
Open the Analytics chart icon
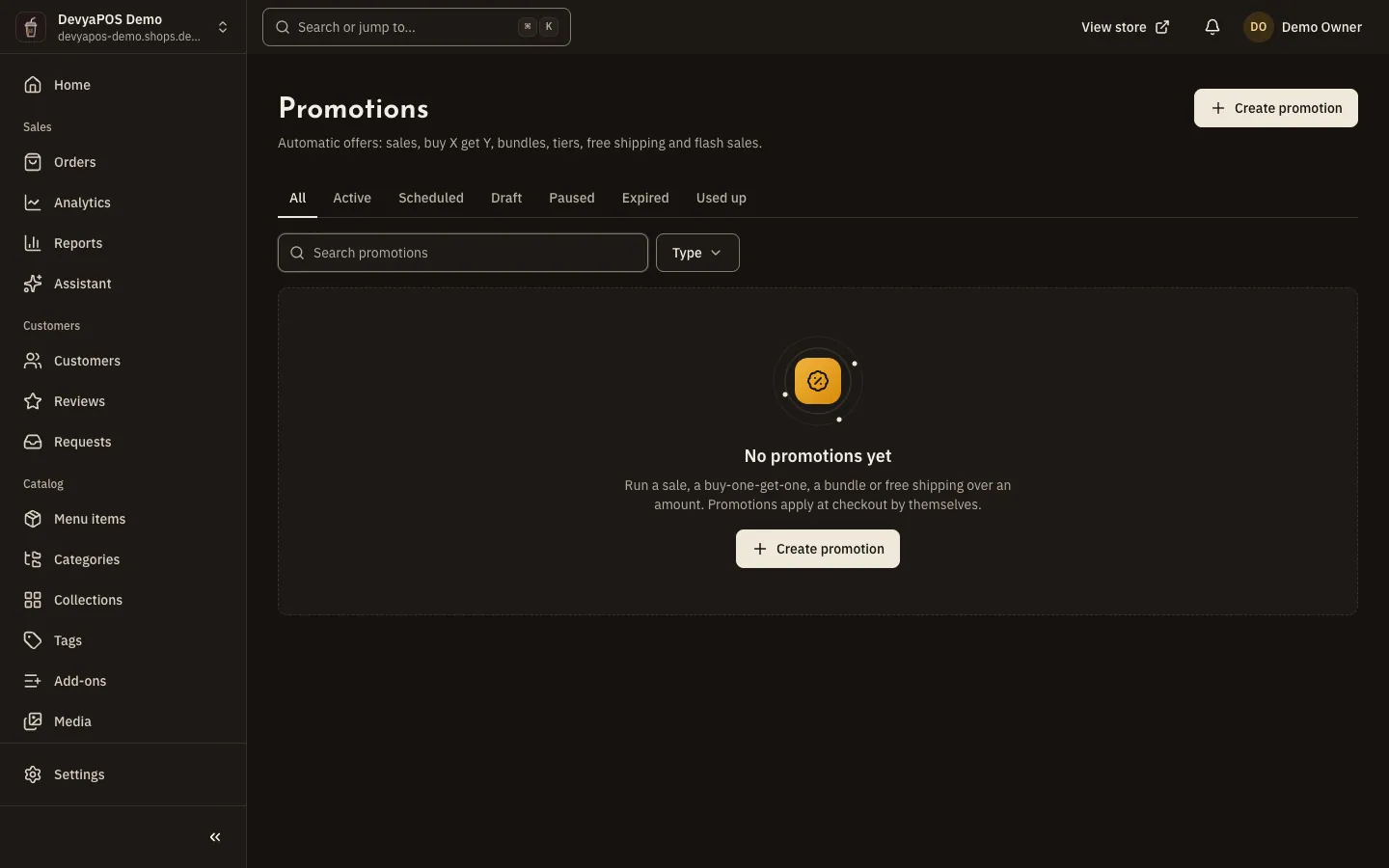[33, 203]
